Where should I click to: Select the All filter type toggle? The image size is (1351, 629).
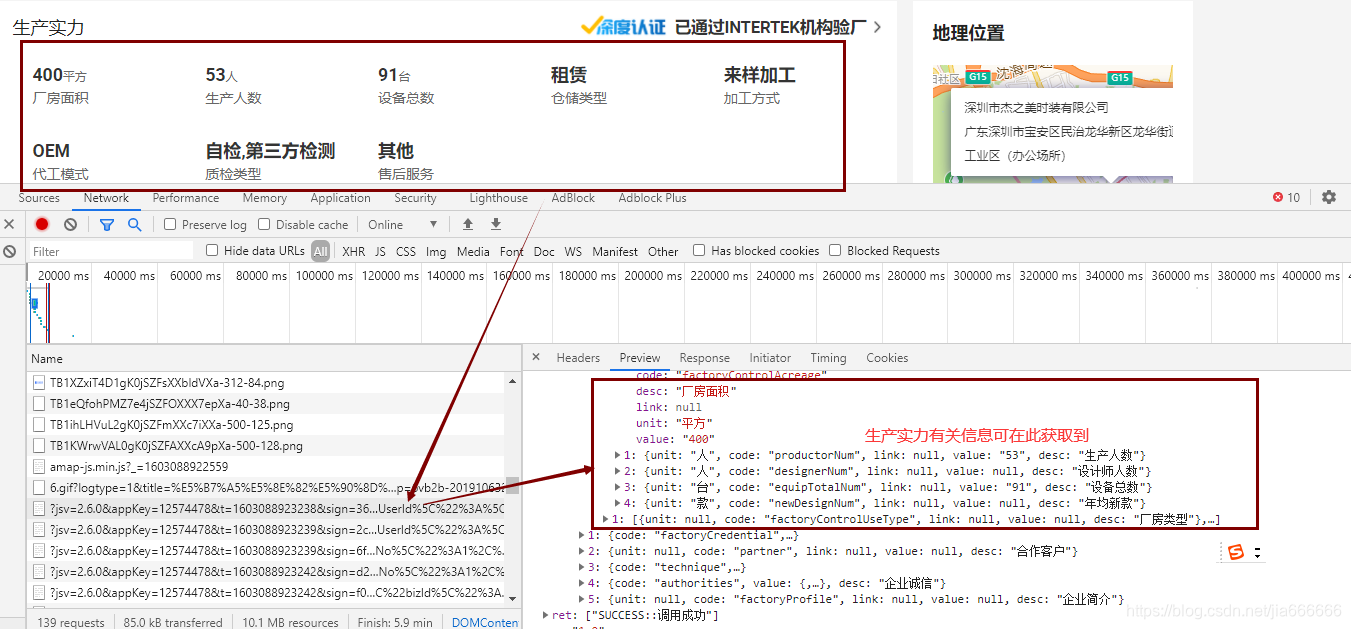(x=320, y=251)
